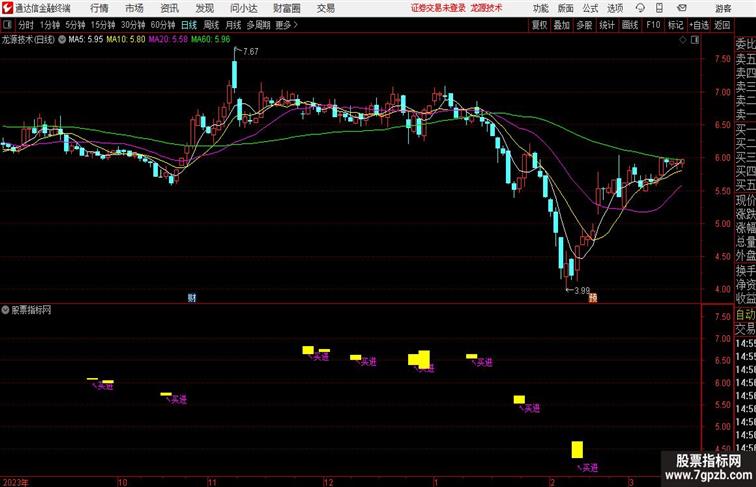Select the 周线 weekly period tab
The image size is (756, 487).
click(x=211, y=25)
